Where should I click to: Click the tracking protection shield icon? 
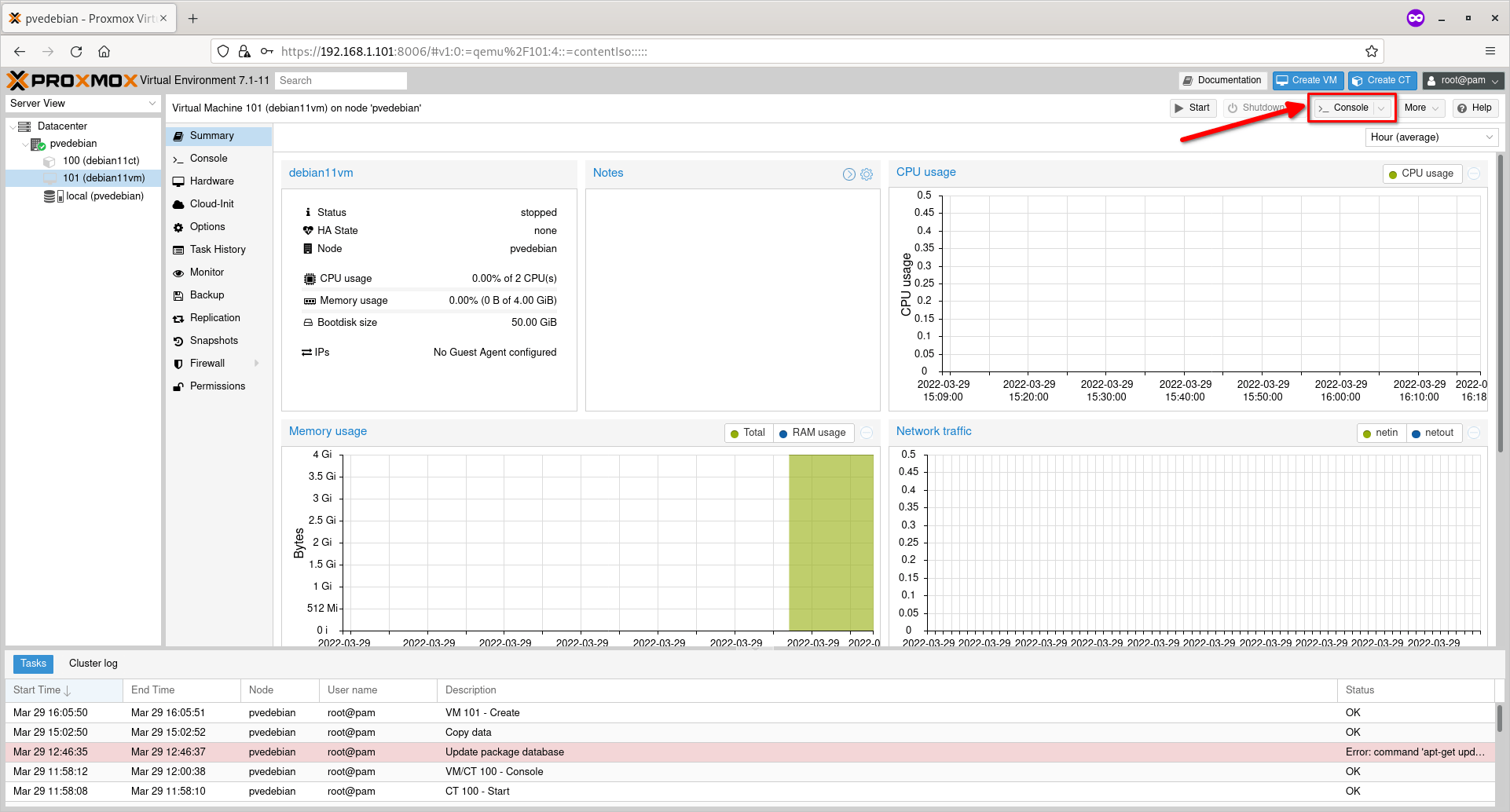pos(223,52)
